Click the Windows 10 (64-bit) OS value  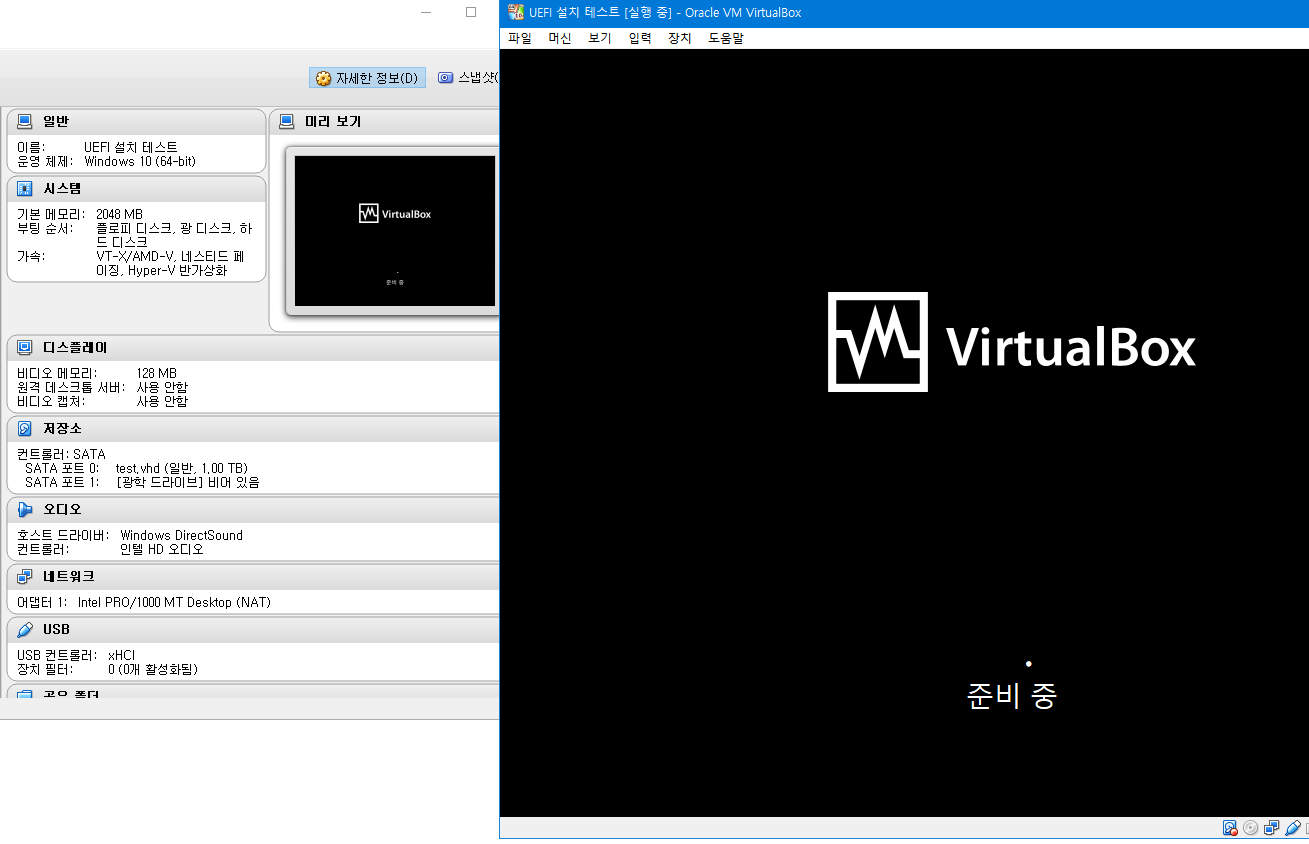[140, 161]
